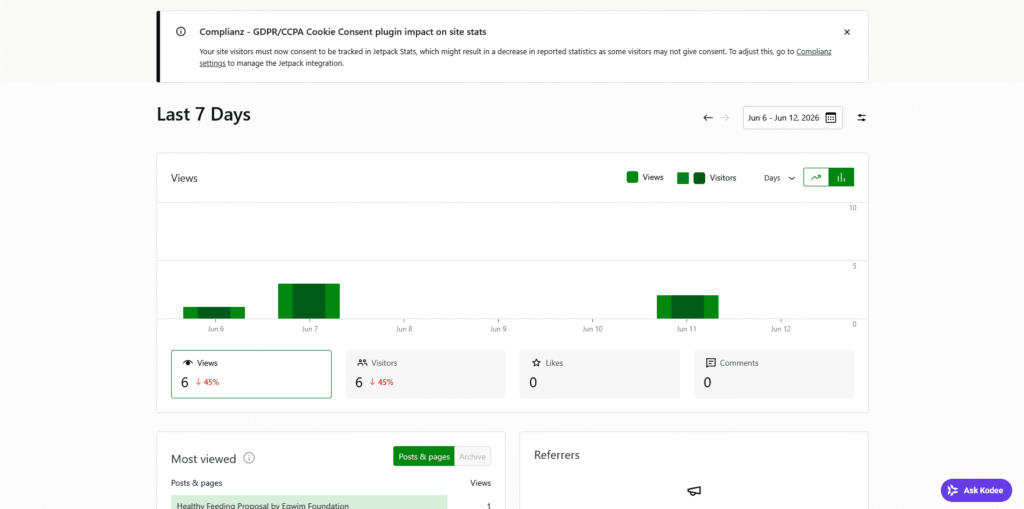Screen dimensions: 1024x509
Task: Dismiss the Complianz notice with the X
Action: (x=846, y=31)
